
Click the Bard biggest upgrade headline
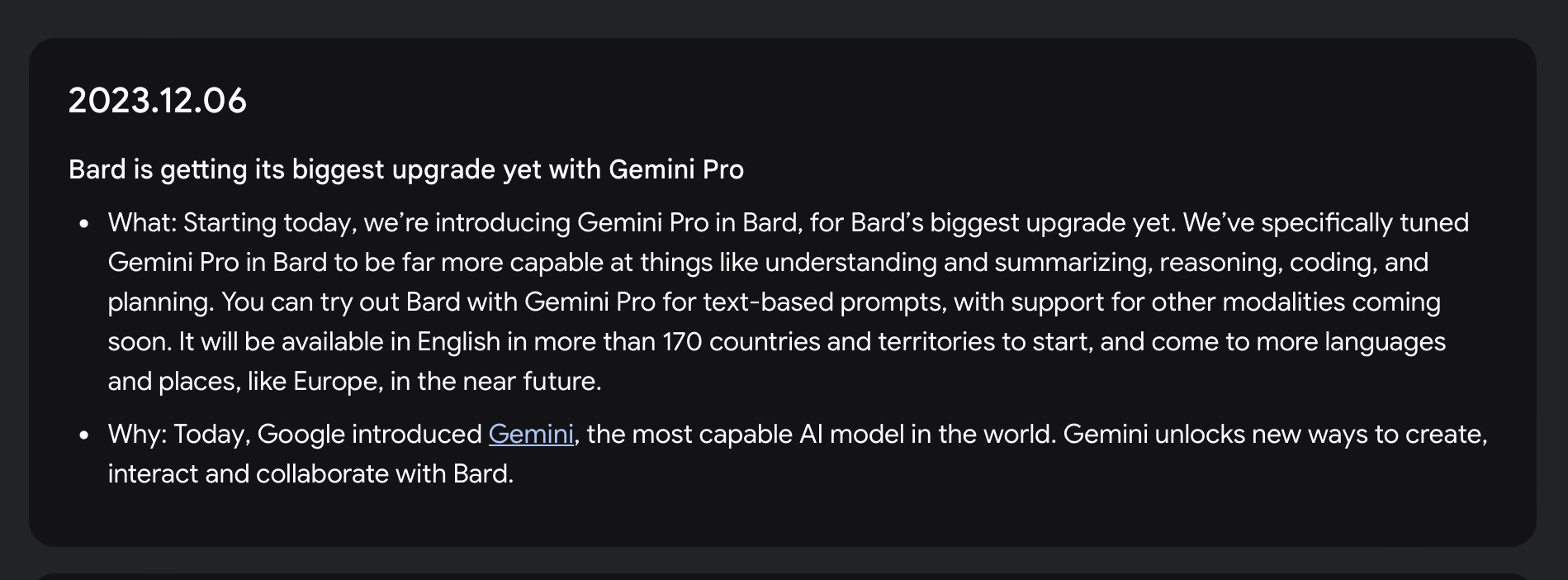pos(405,169)
